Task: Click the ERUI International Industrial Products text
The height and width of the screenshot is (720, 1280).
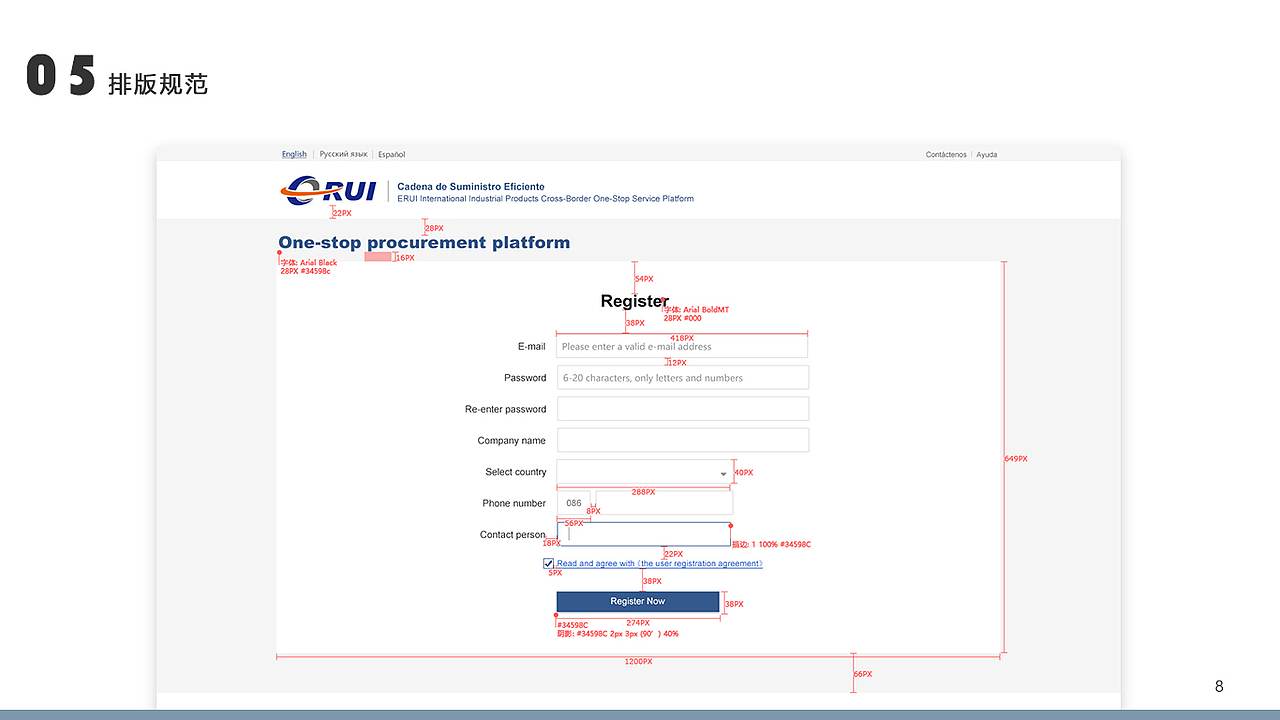Action: pos(545,199)
